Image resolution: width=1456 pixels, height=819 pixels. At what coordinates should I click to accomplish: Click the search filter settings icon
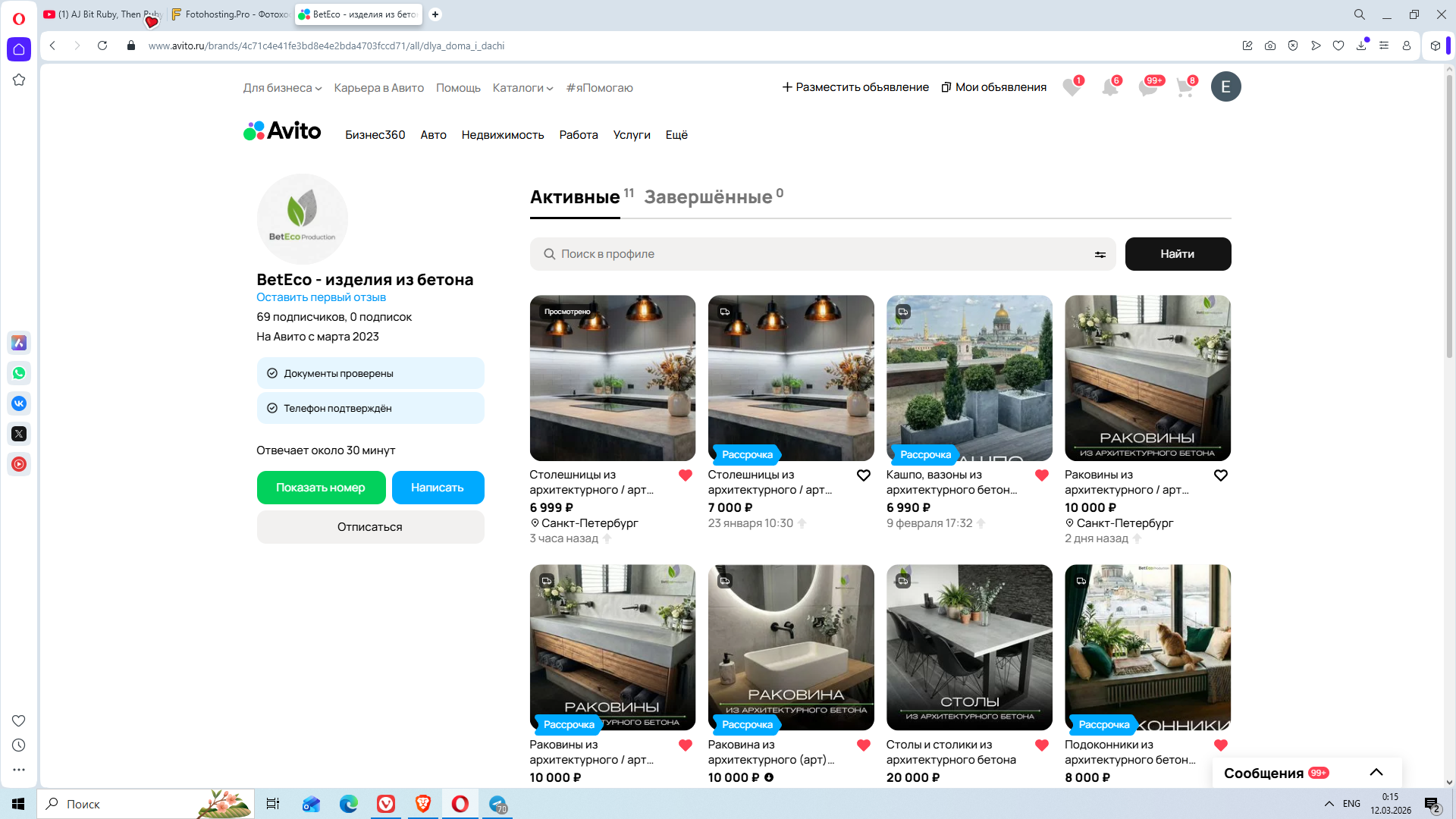click(1100, 255)
